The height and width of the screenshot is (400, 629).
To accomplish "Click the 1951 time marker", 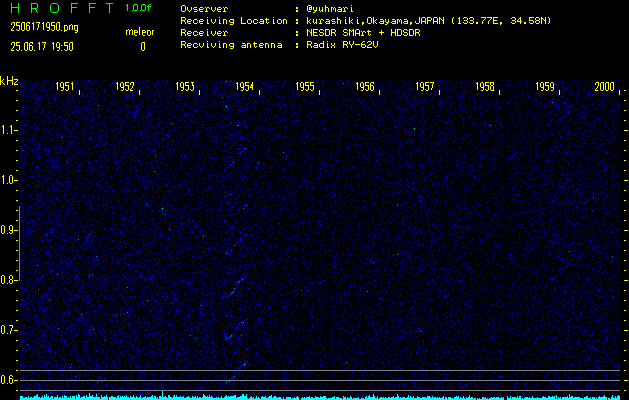I will [65, 87].
